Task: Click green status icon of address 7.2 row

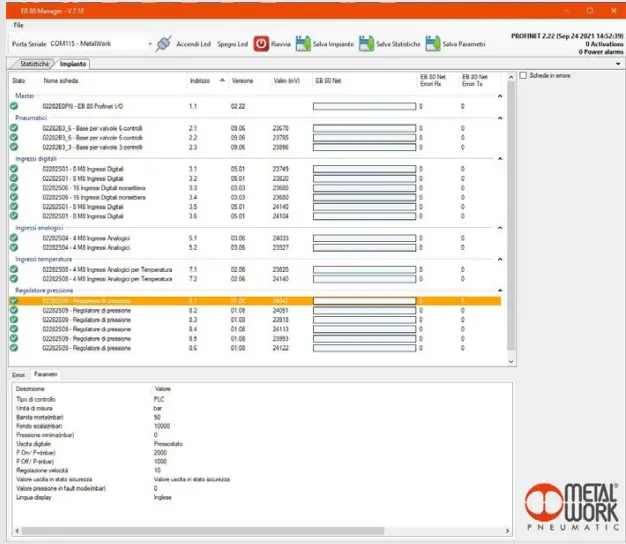Action: pos(14,279)
